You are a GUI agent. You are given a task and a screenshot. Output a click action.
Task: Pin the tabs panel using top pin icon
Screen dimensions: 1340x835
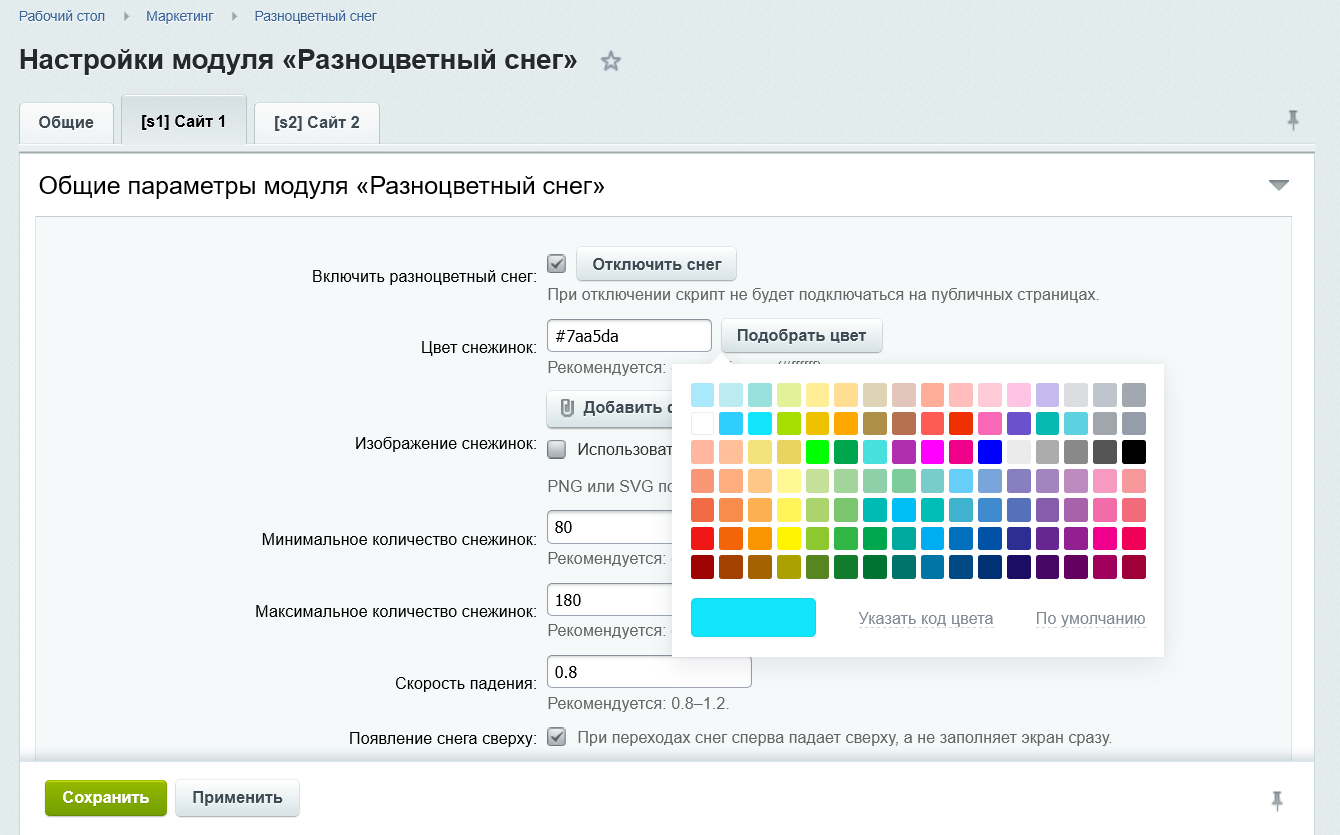click(1293, 118)
